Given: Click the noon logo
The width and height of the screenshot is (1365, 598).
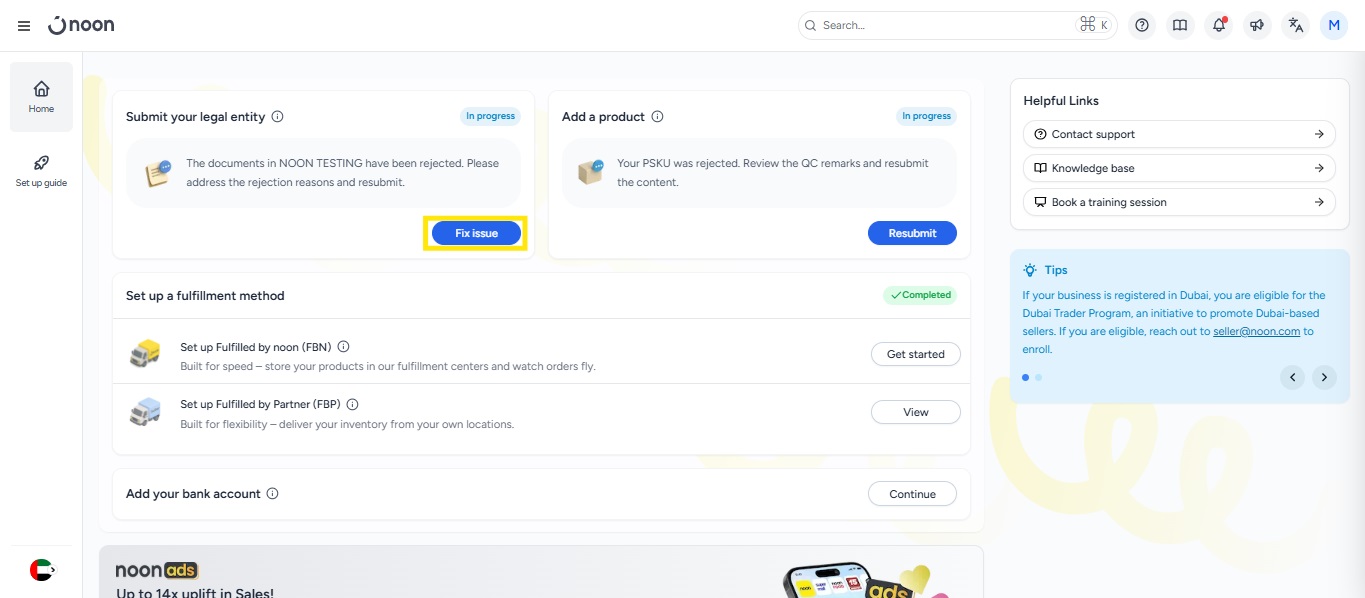Looking at the screenshot, I should coord(81,25).
